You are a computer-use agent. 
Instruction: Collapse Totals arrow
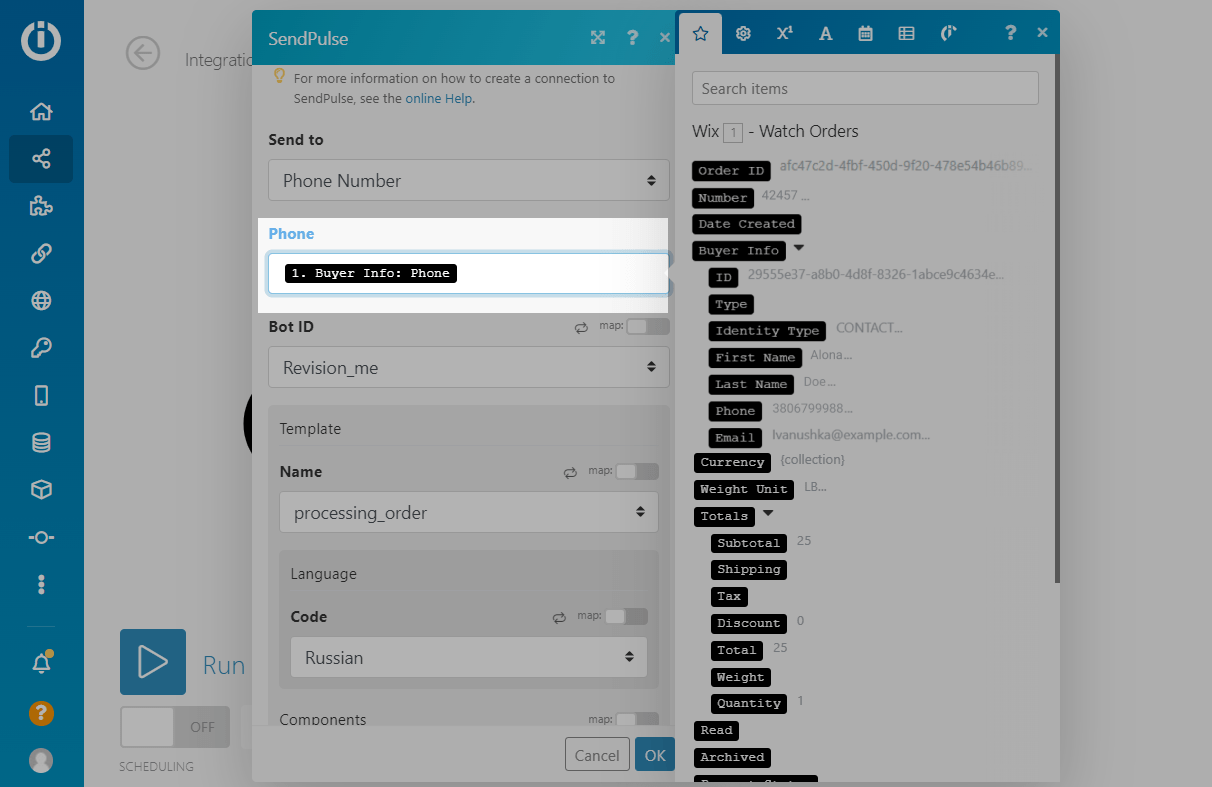coord(768,514)
